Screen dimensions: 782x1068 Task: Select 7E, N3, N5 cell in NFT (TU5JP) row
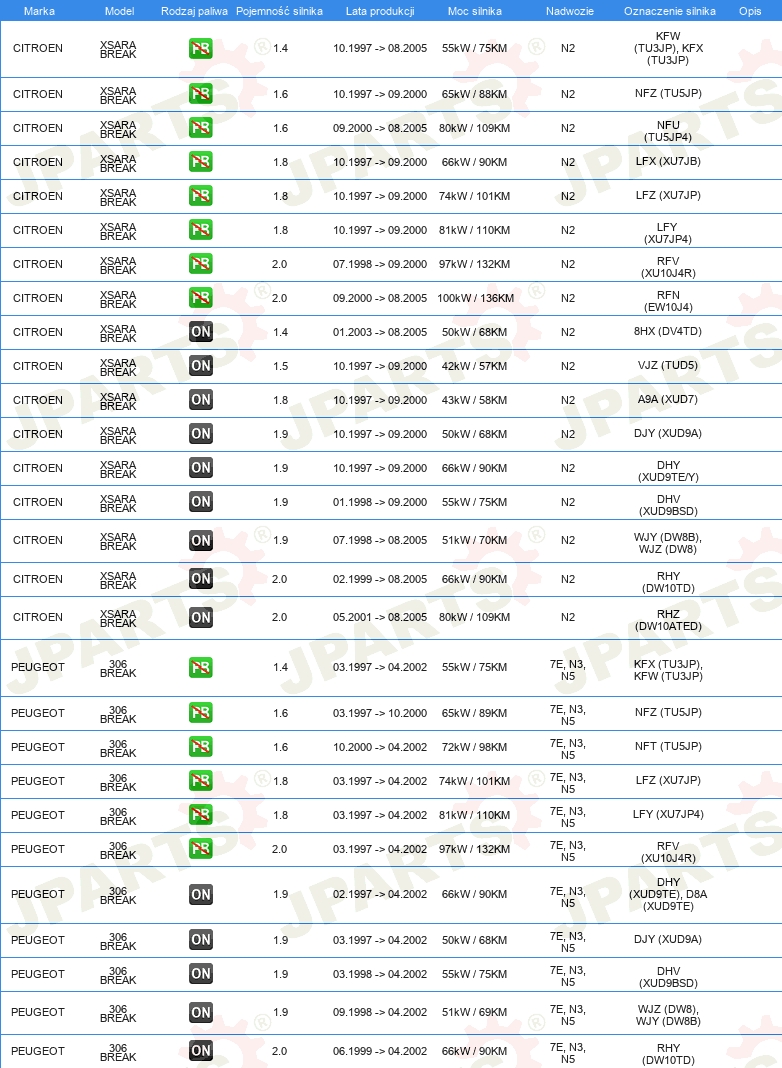click(568, 749)
